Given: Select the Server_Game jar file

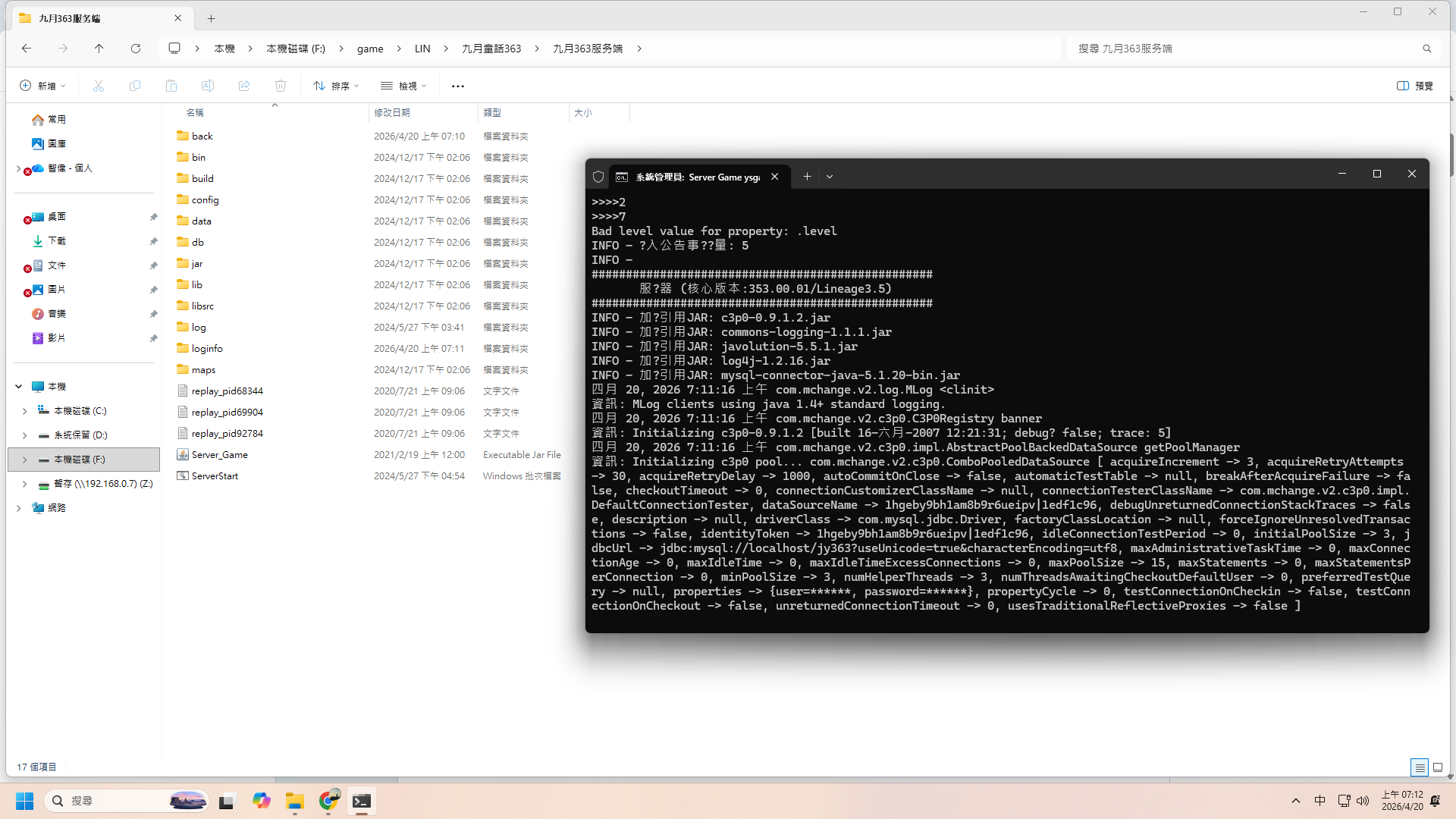Looking at the screenshot, I should click(219, 455).
